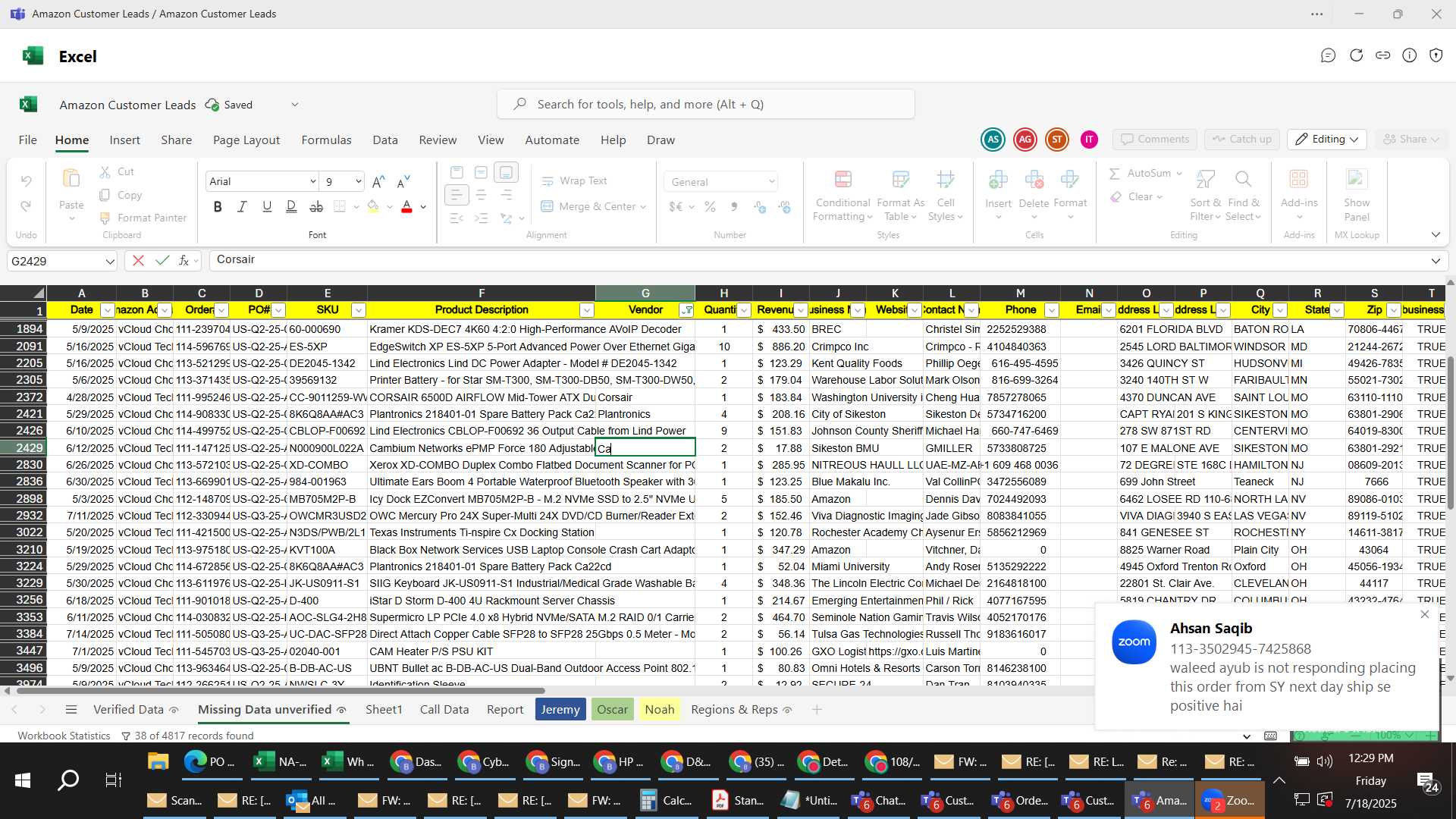Toggle Wrap Text option
Screen dimensions: 1456x819
573,181
